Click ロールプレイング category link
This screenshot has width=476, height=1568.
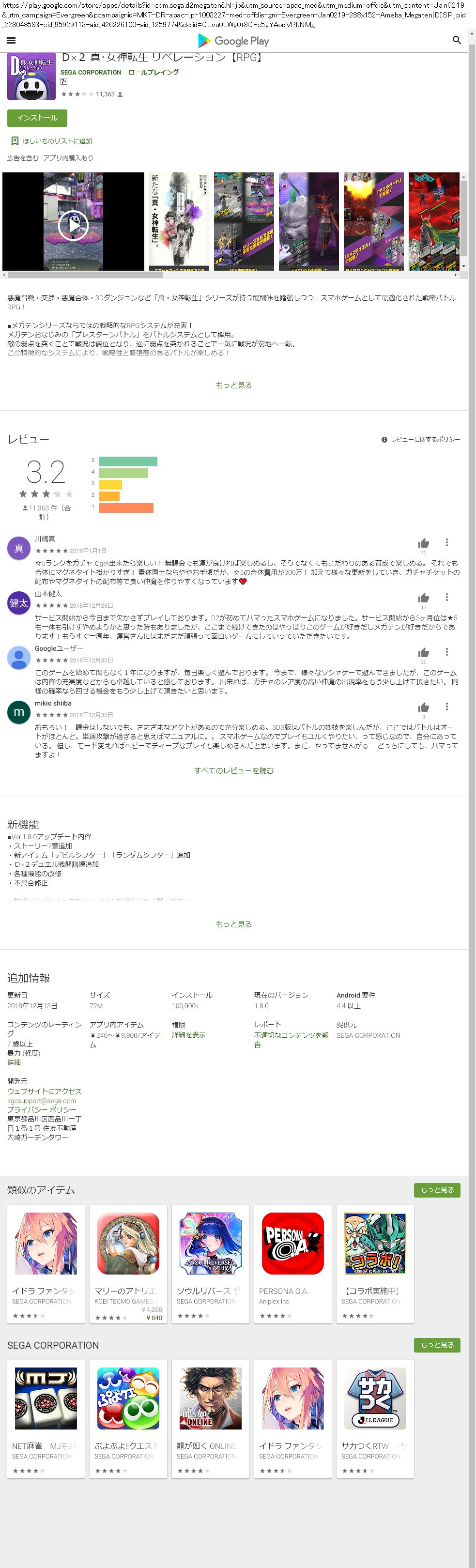(x=154, y=73)
